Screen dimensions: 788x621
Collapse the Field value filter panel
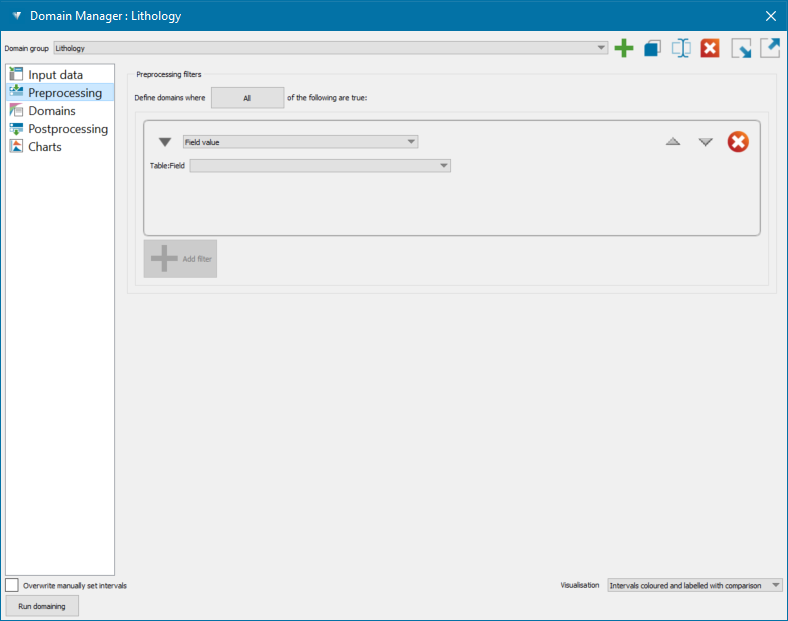[165, 142]
